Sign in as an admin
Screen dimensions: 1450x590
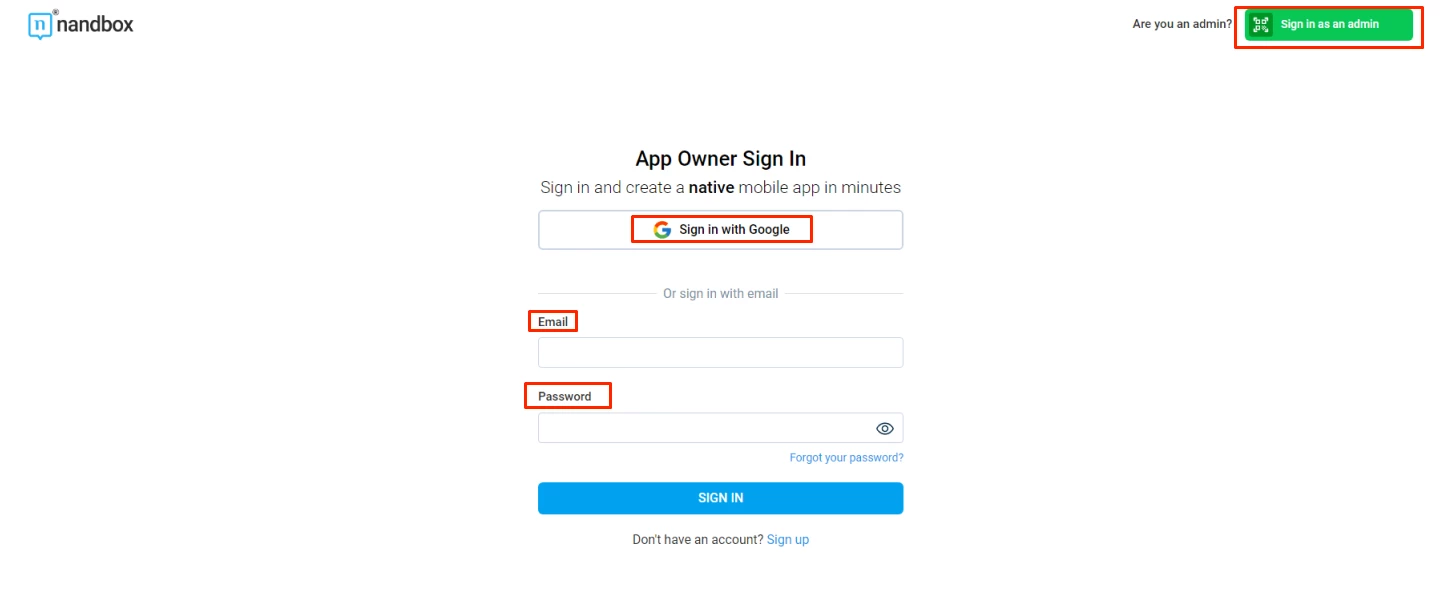(1329, 25)
